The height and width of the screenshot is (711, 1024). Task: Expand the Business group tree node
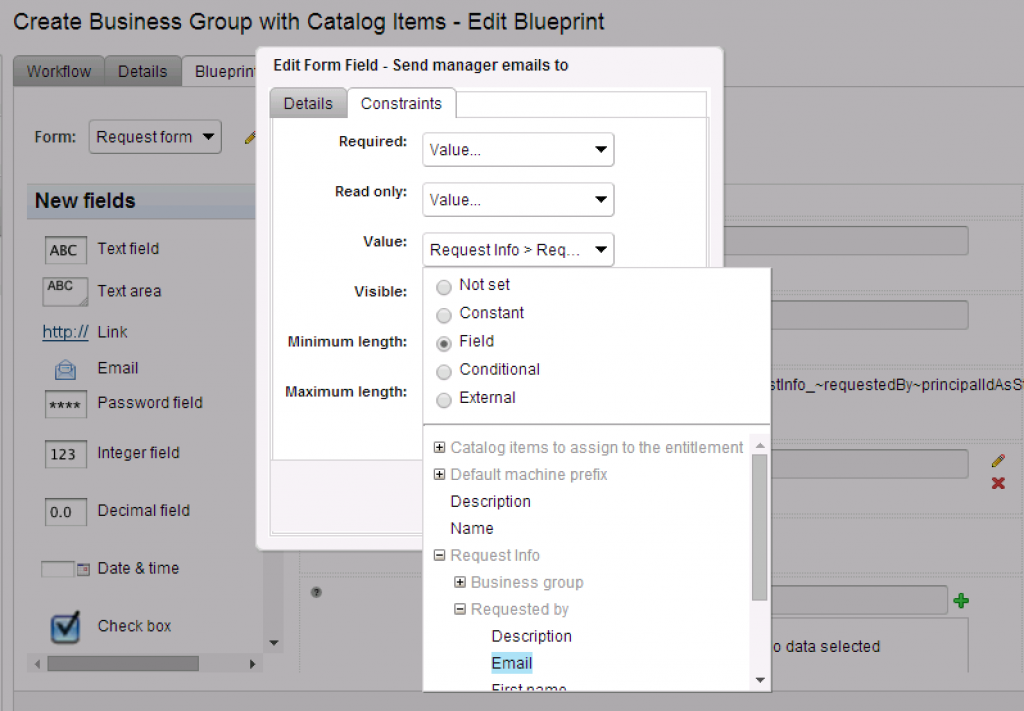pos(460,583)
